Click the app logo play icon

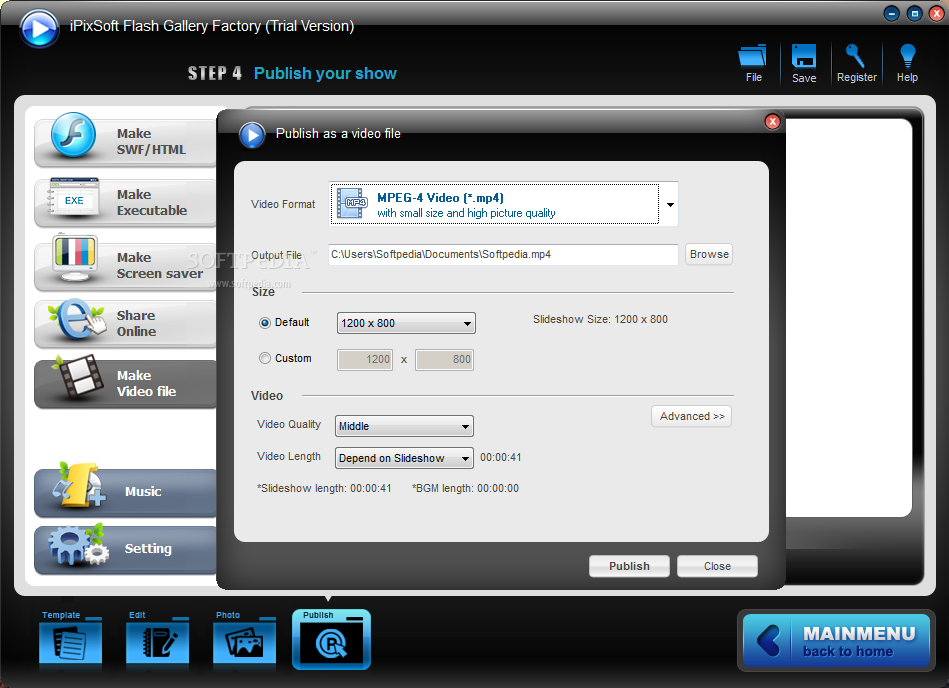click(x=39, y=28)
